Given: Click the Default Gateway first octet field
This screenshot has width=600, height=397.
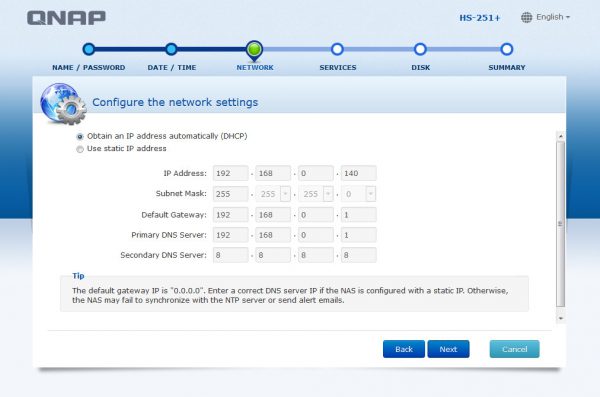Looking at the screenshot, I should (x=231, y=215).
